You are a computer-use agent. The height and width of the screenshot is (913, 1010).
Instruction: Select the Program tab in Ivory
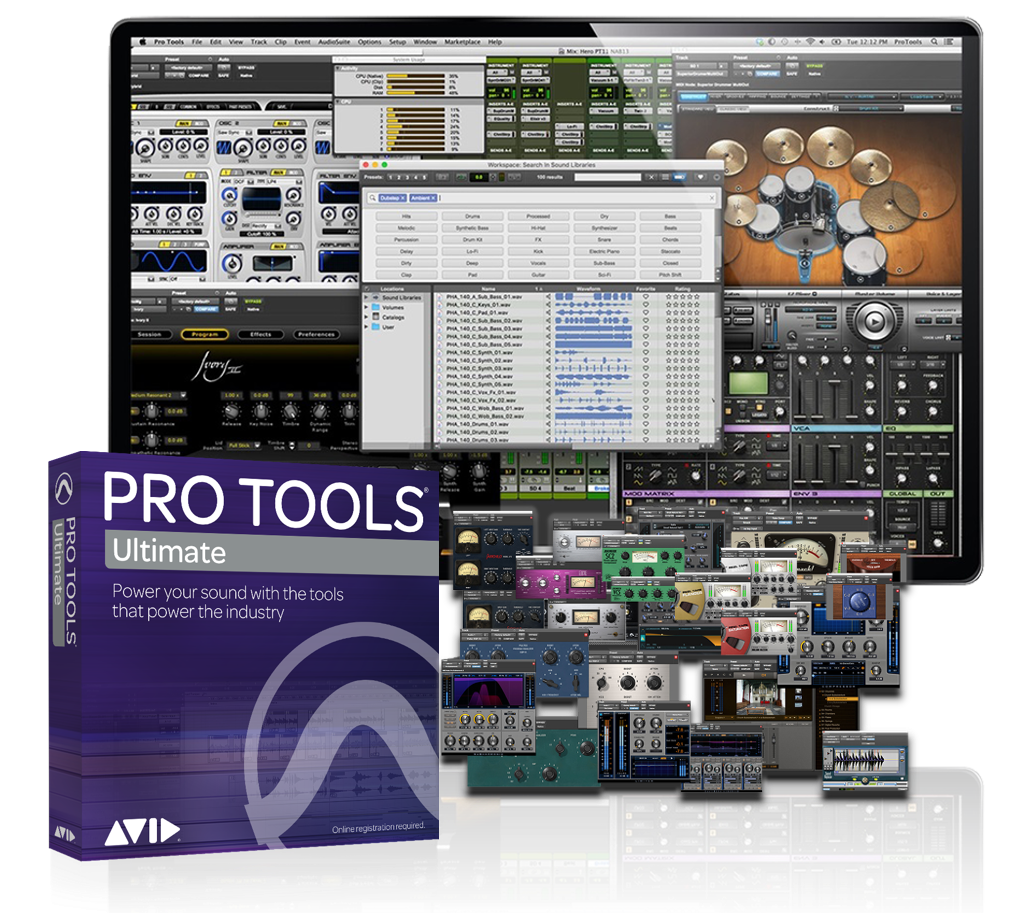click(205, 334)
